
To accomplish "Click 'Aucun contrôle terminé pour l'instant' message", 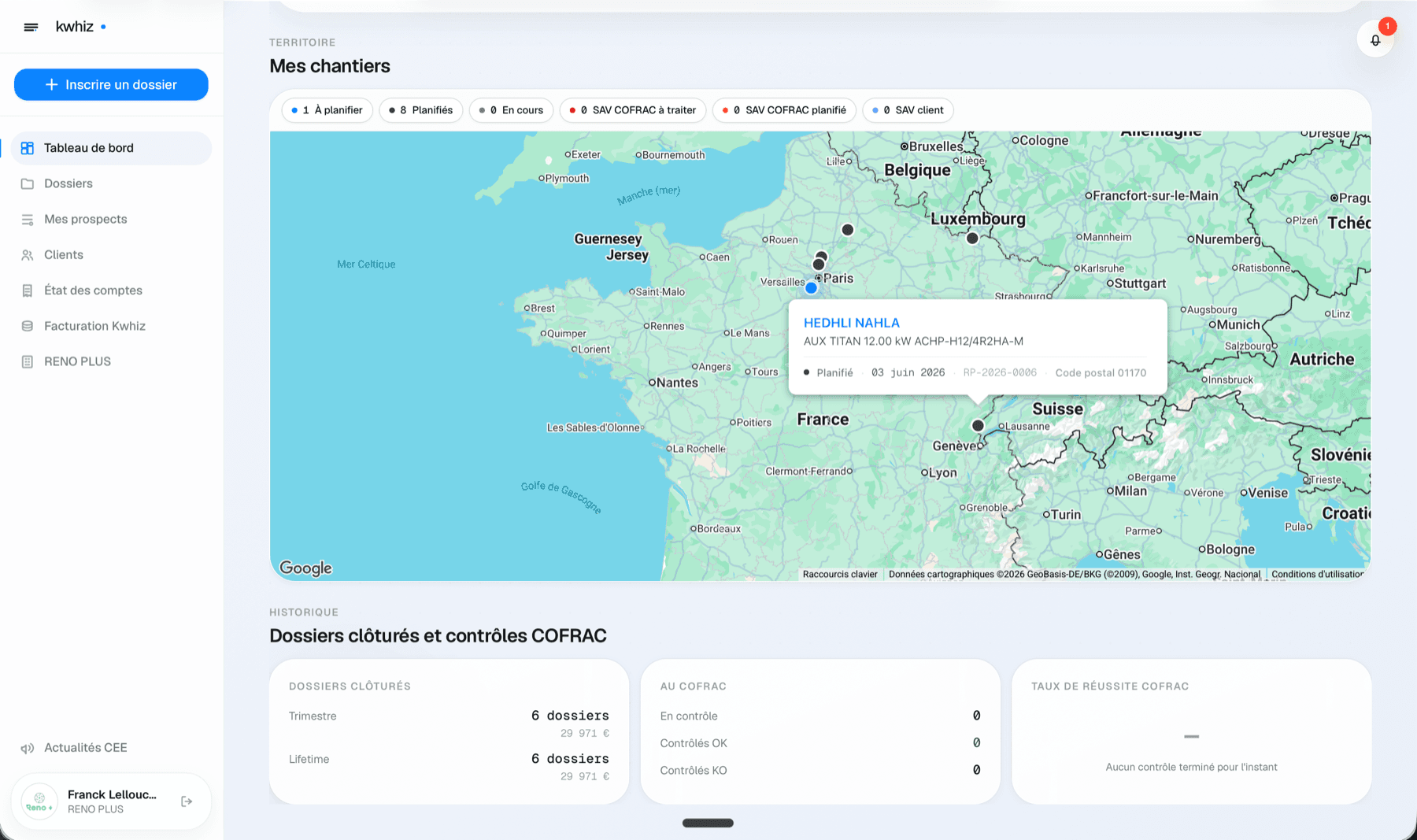I will [1191, 768].
